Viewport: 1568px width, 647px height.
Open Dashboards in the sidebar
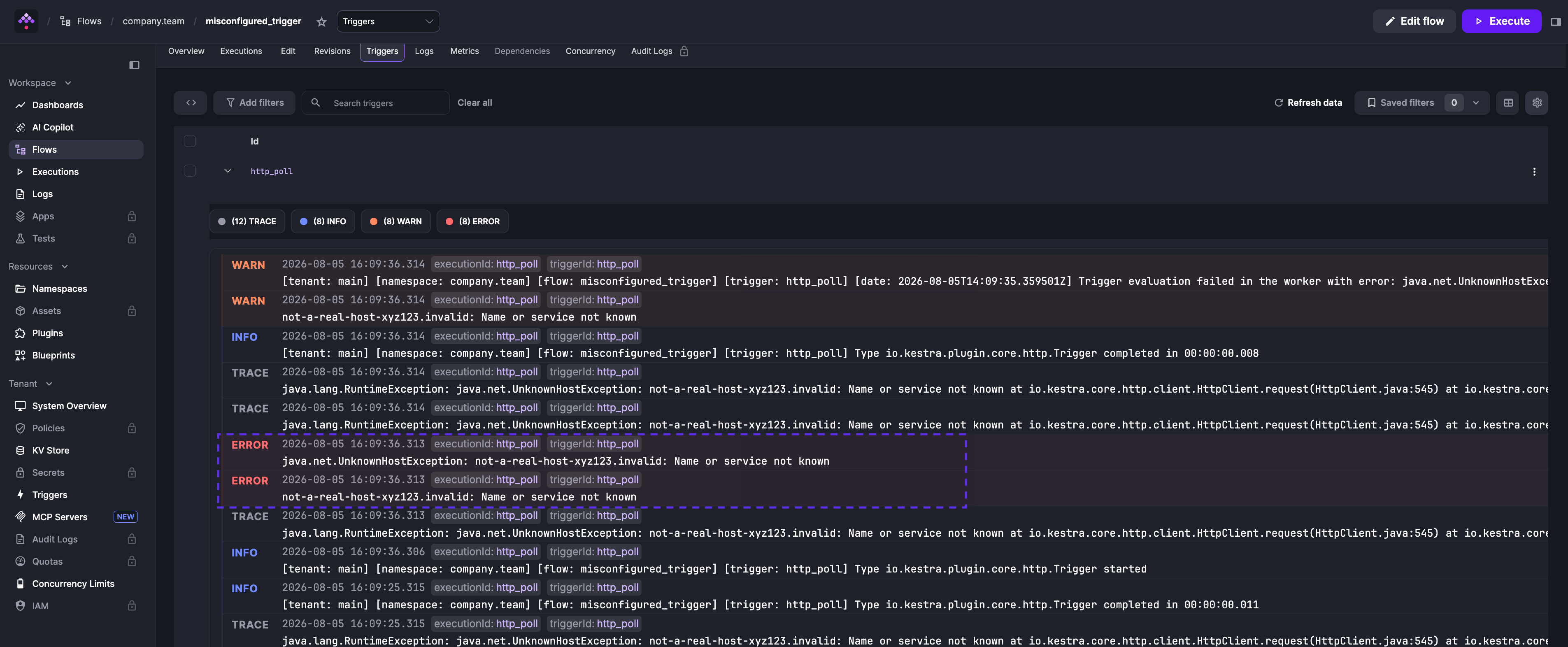coord(76,105)
